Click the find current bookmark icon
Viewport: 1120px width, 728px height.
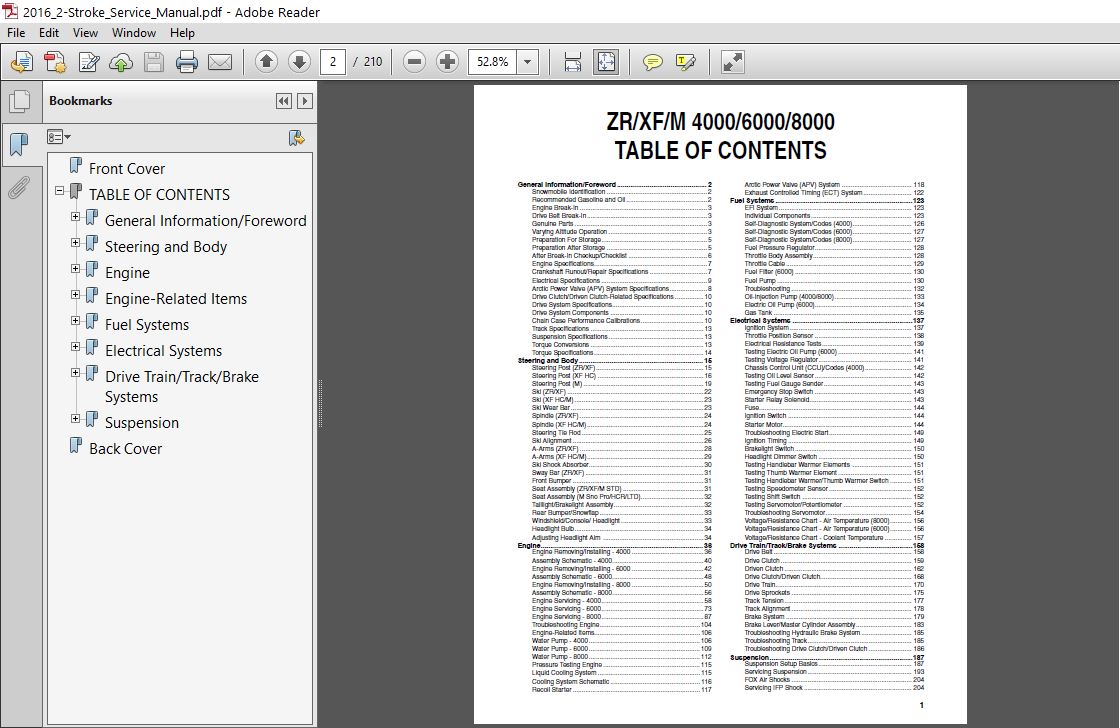tap(296, 138)
